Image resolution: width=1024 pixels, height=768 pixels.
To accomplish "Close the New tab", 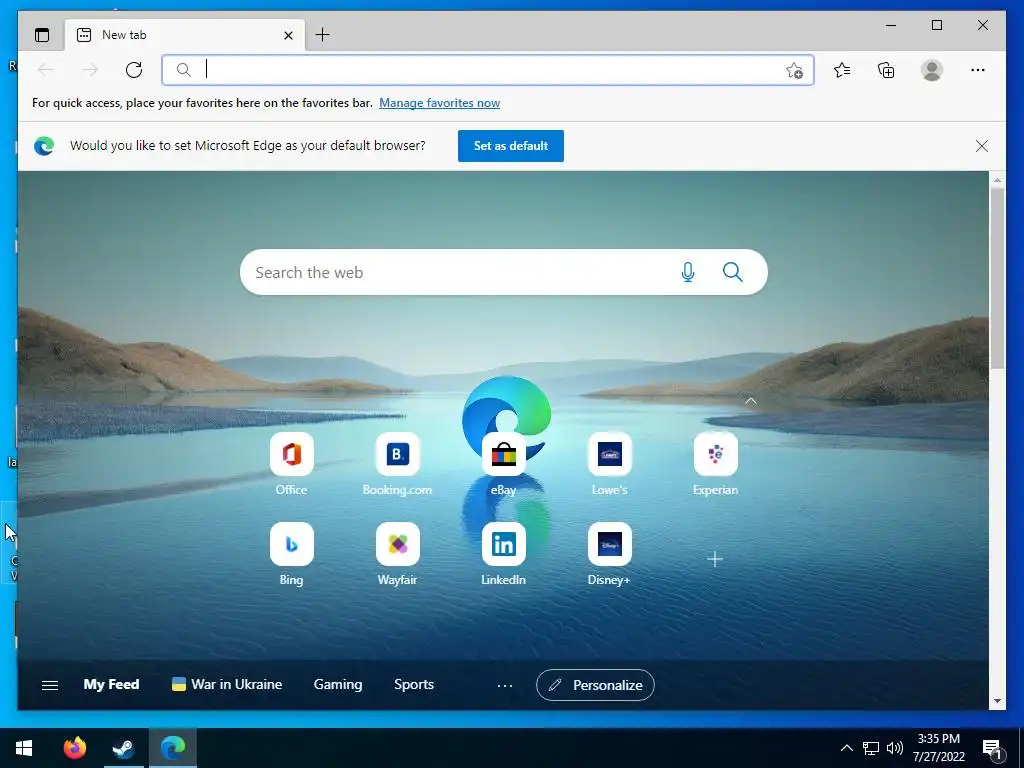I will (288, 35).
